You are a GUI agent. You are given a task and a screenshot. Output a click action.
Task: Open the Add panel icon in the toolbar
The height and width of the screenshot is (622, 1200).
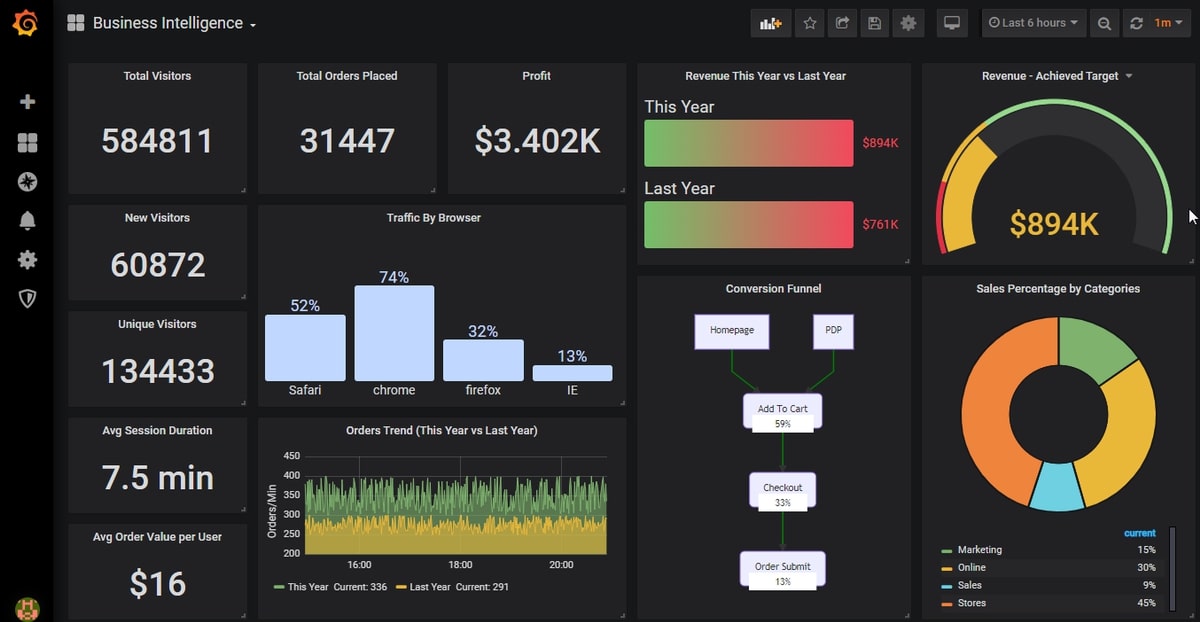click(x=770, y=23)
